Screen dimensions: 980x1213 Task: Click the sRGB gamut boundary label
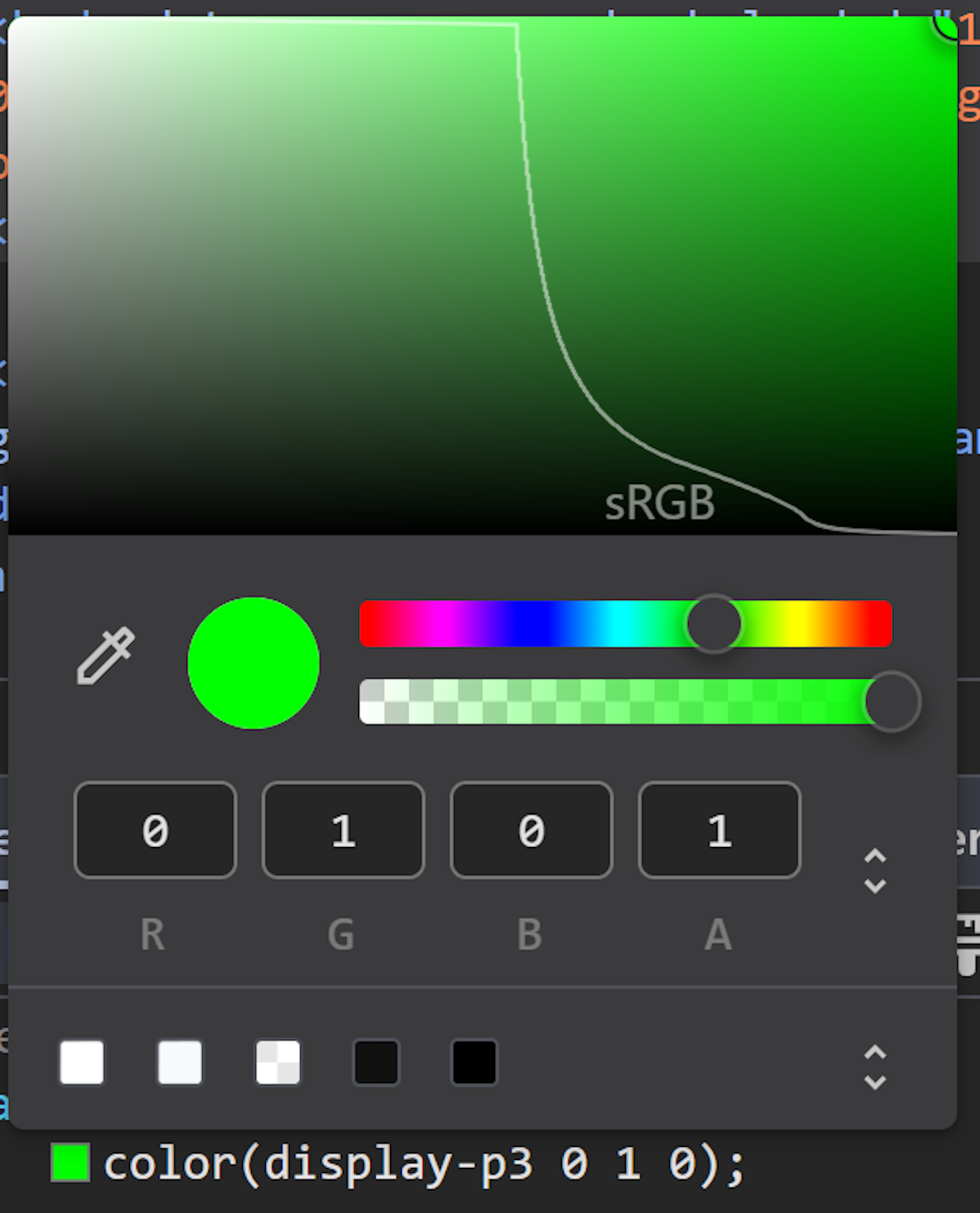coord(660,503)
